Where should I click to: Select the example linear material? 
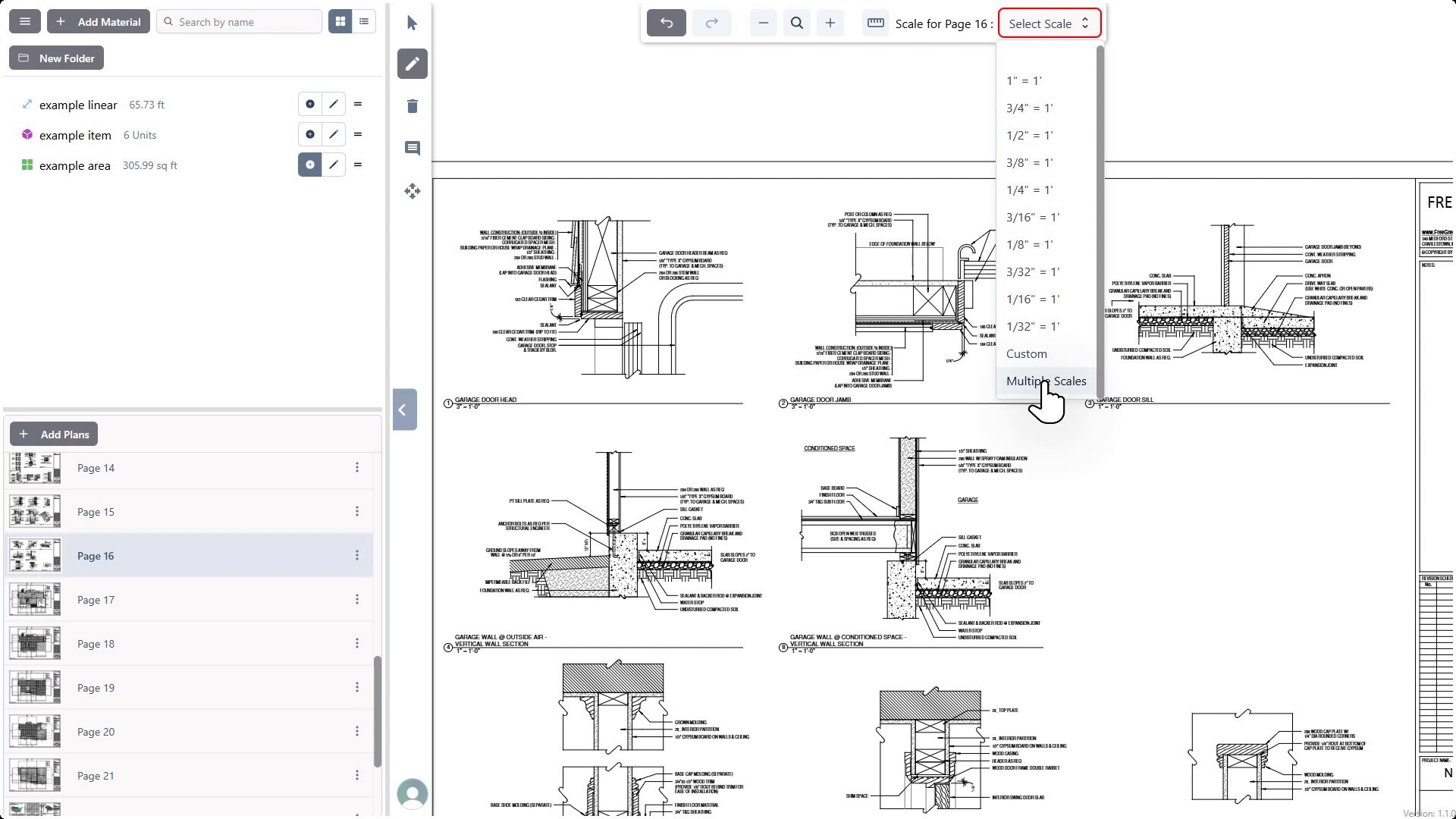(78, 105)
